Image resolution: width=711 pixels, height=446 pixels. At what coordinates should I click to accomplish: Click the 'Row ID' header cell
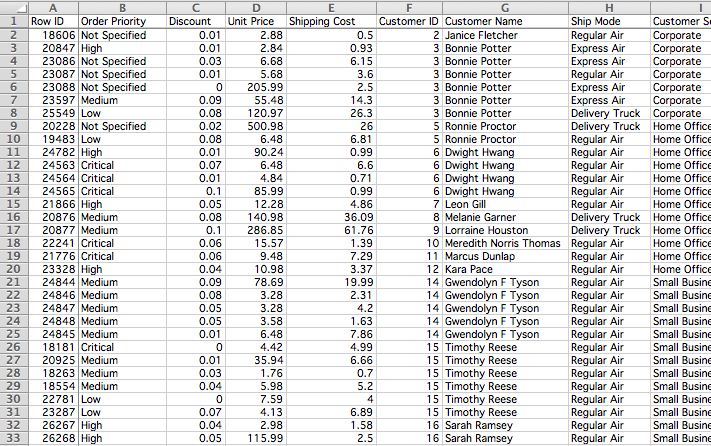click(x=54, y=21)
